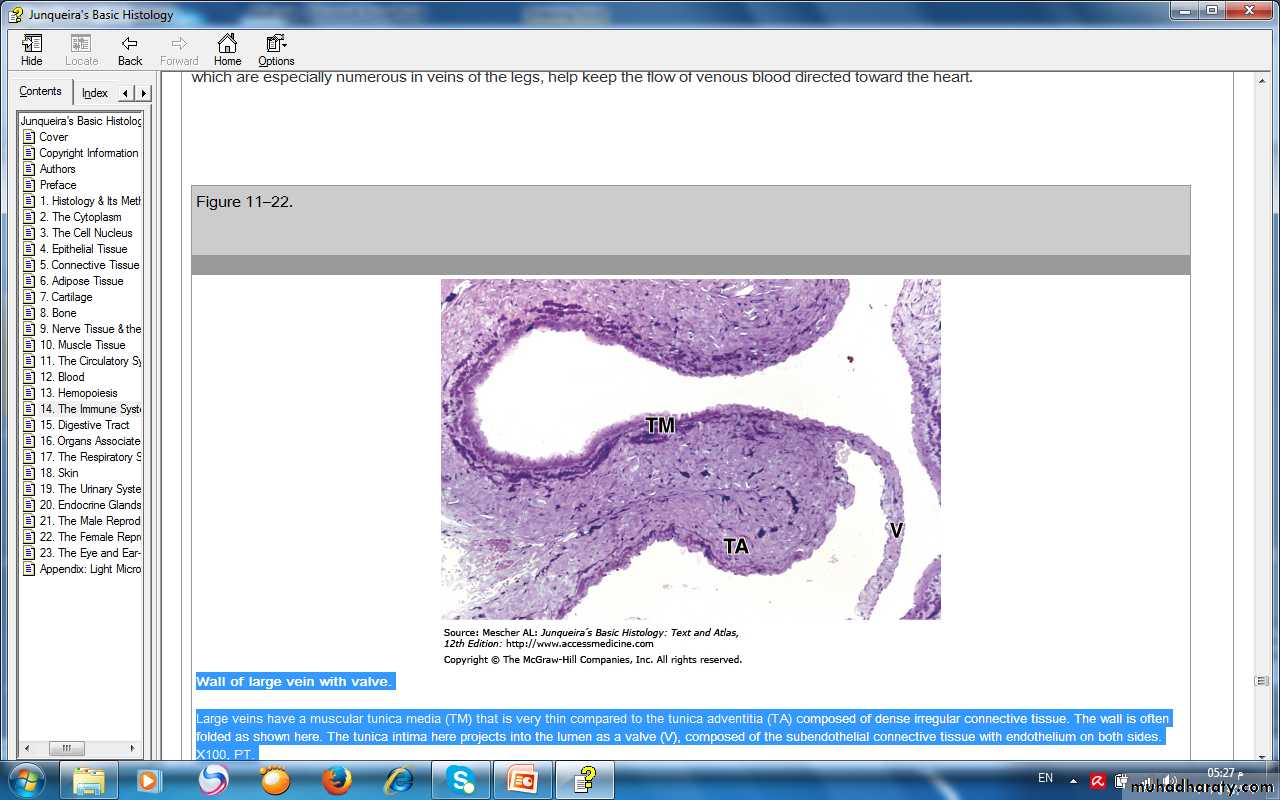The image size is (1280, 800).
Task: Select the '18. Skin' topic icon
Action: (x=29, y=473)
